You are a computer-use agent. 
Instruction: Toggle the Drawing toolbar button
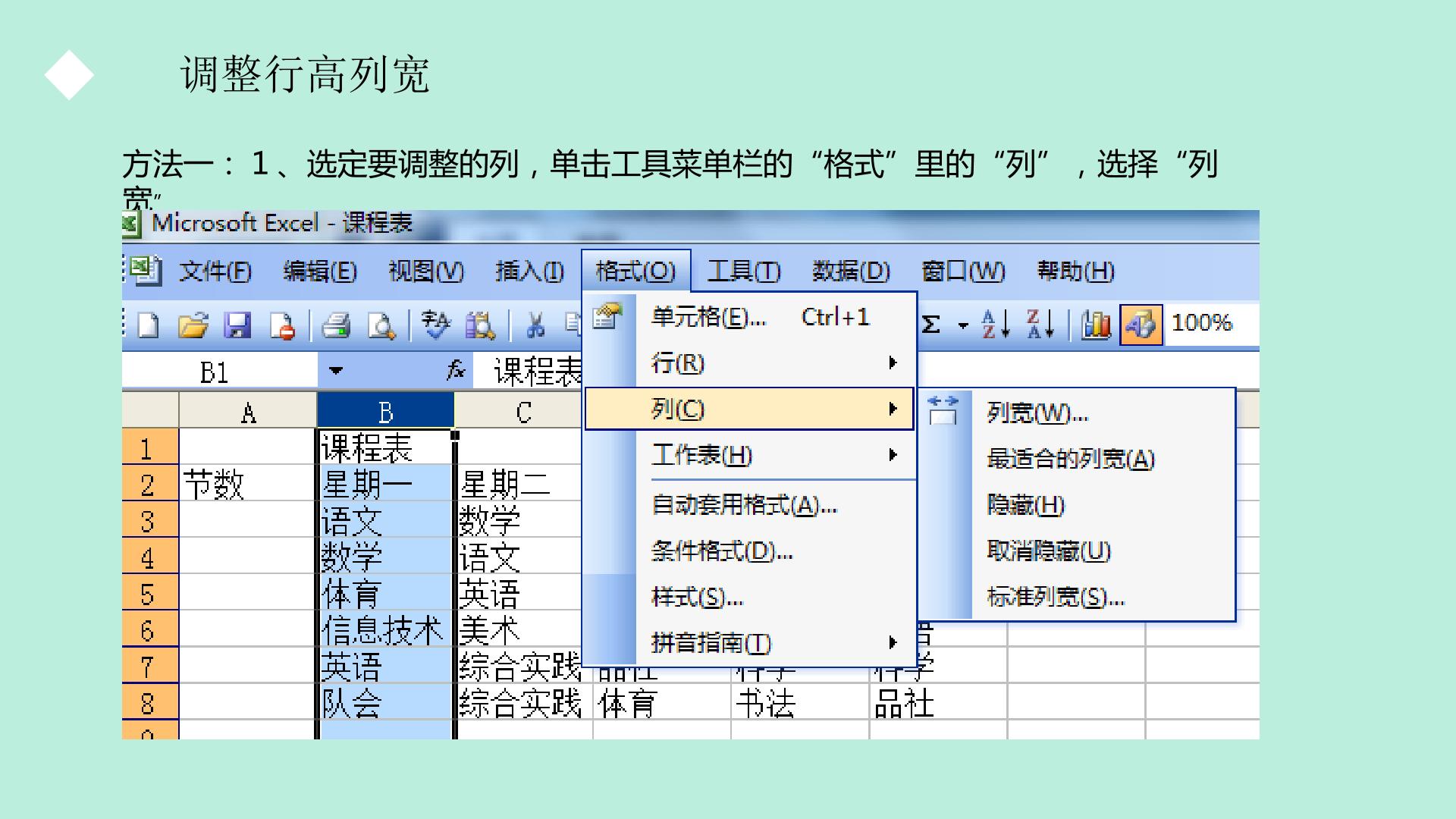tap(1141, 325)
